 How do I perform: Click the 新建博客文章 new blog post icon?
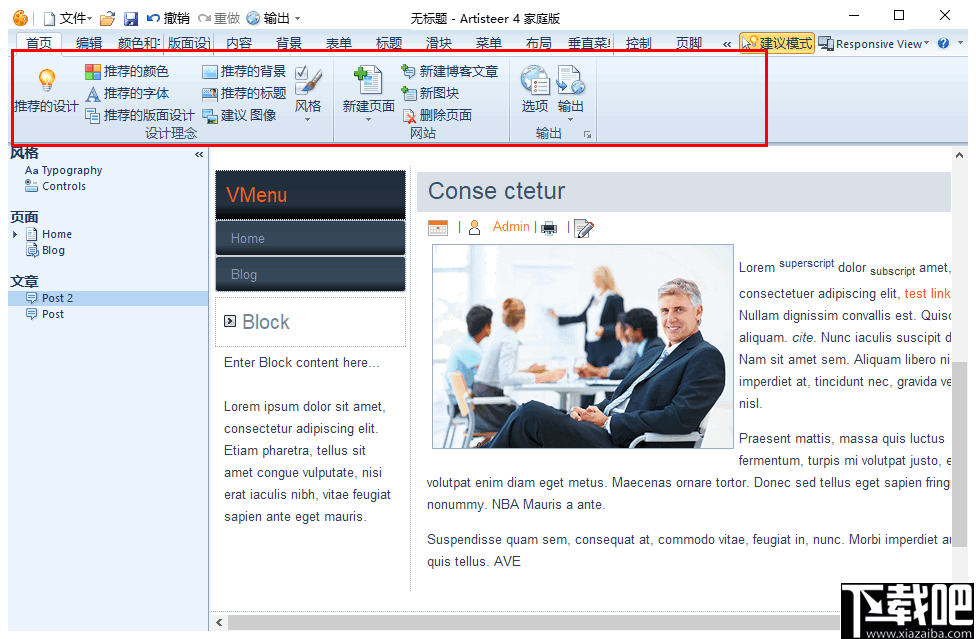pos(408,70)
